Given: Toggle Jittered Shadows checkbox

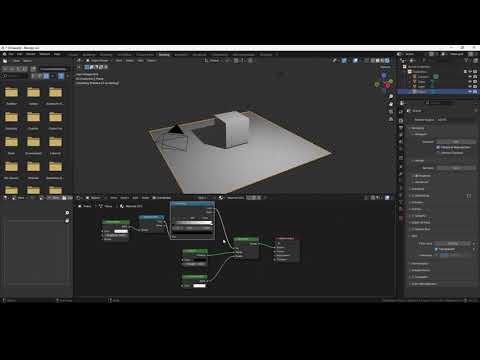Looking at the screenshot, I should (x=438, y=152).
